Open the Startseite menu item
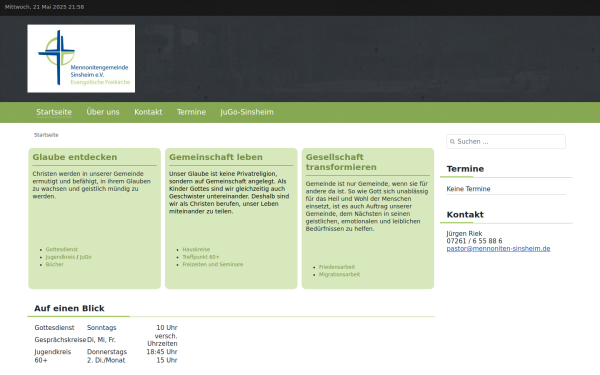The width and height of the screenshot is (600, 375). tap(54, 112)
